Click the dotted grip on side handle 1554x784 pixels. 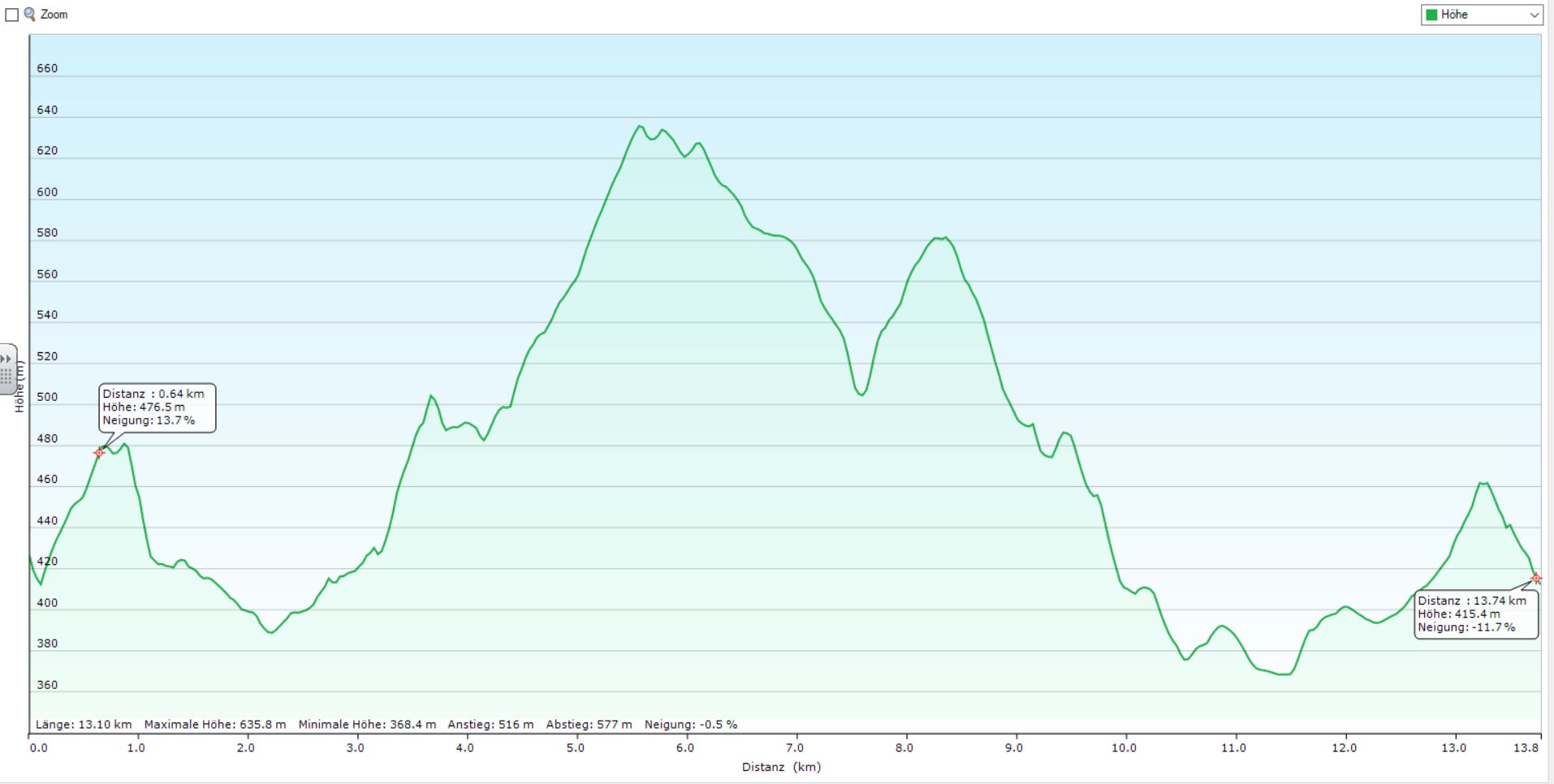tap(6, 377)
